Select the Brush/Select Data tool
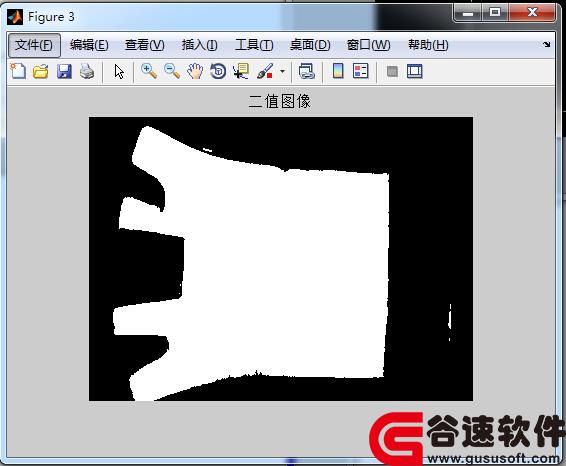Image resolution: width=566 pixels, height=466 pixels. pyautogui.click(x=265, y=71)
